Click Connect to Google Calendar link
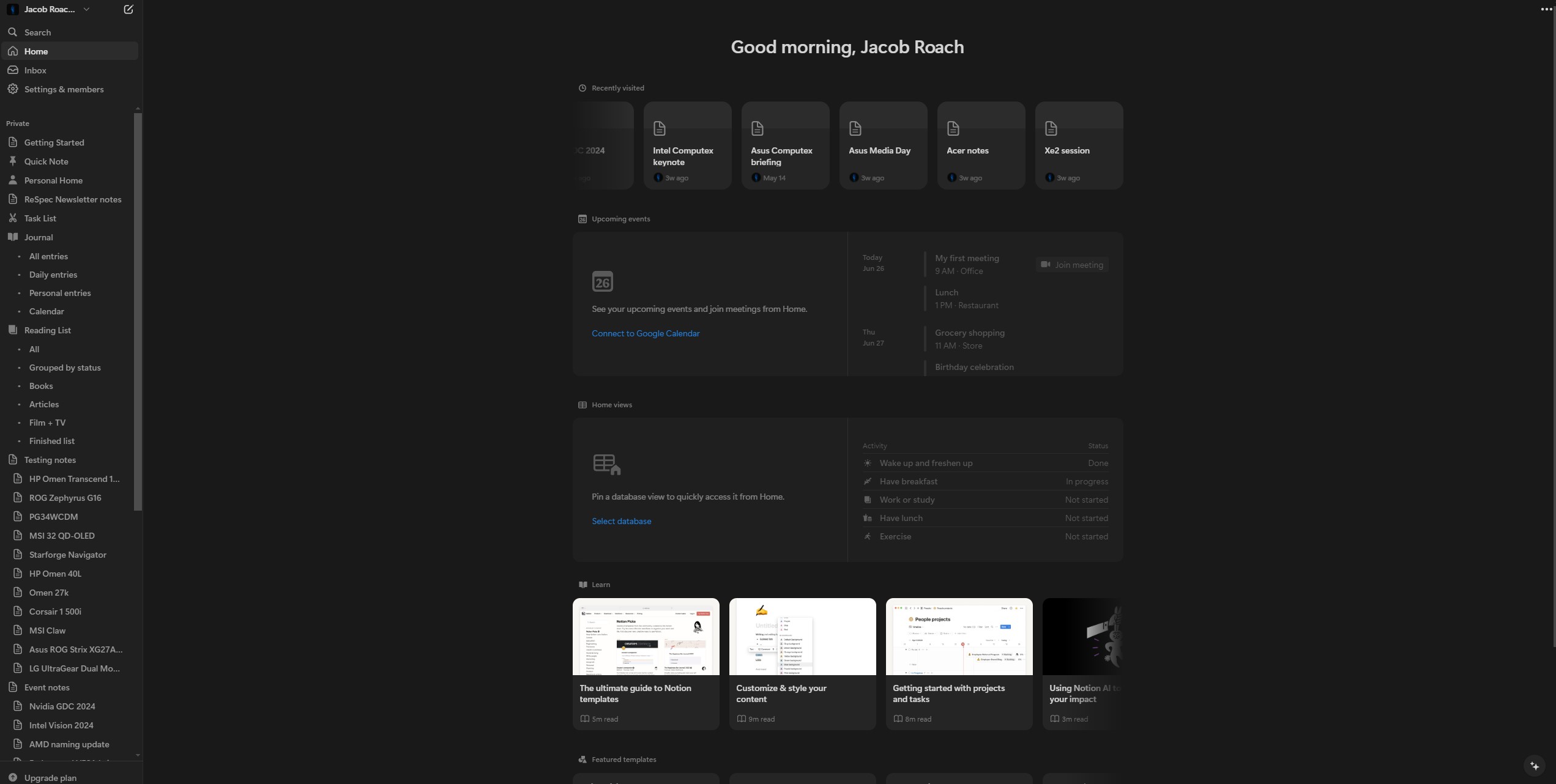The height and width of the screenshot is (784, 1556). click(645, 333)
